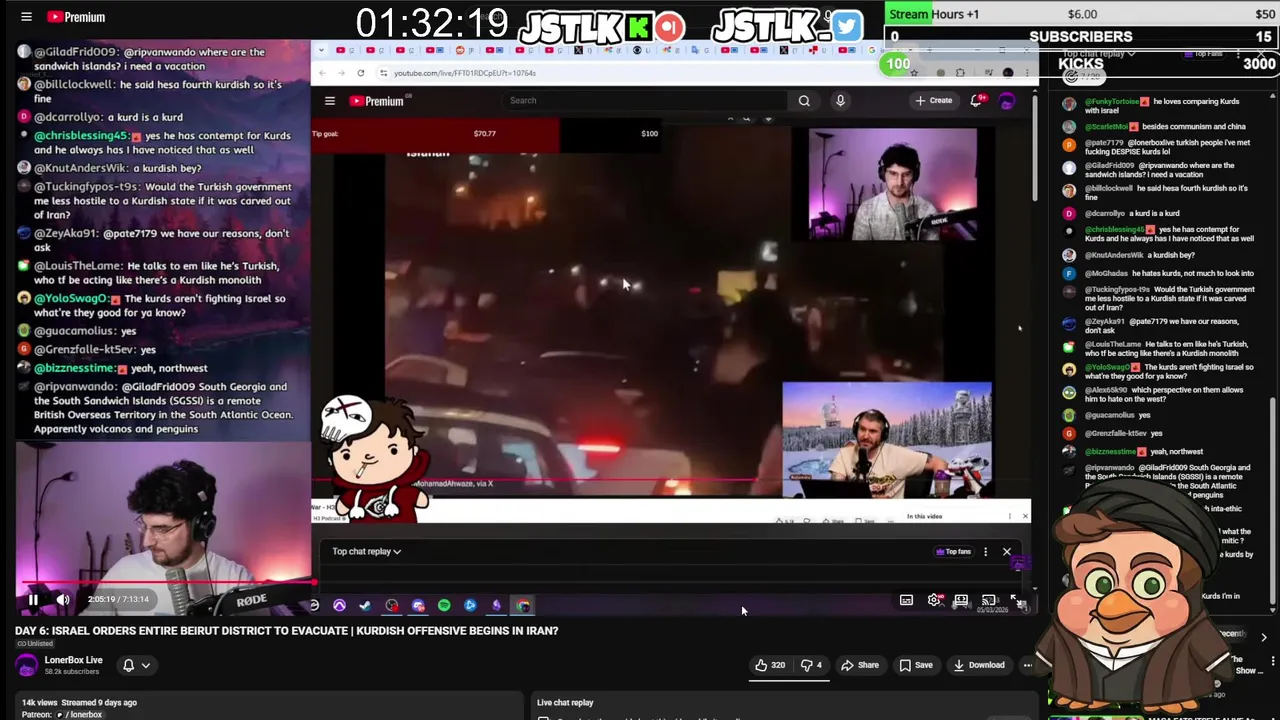Click the inner YouTube search field

click(x=645, y=100)
